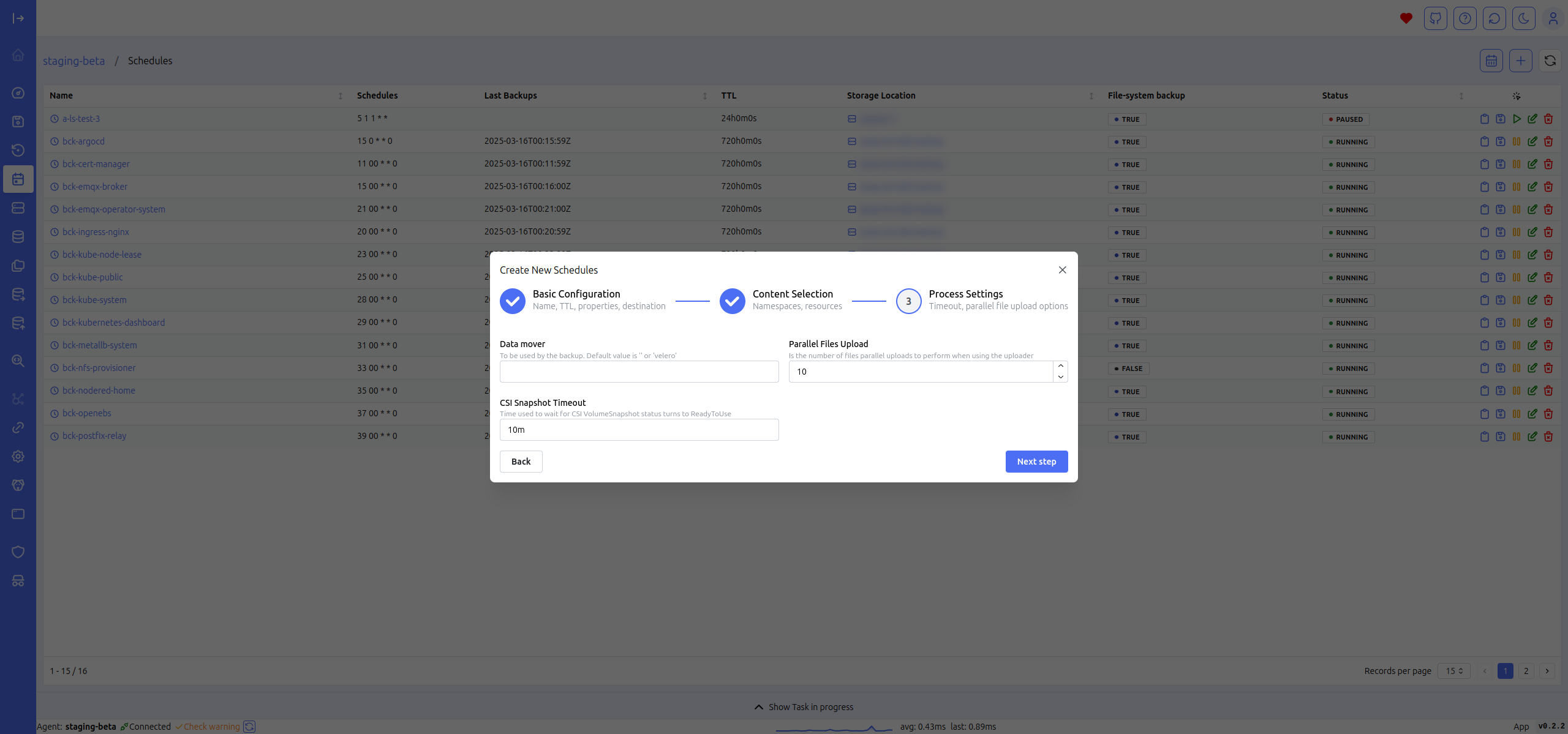Open the security shield icon in sidebar
Screen dimensions: 1568x734
[x=18, y=552]
